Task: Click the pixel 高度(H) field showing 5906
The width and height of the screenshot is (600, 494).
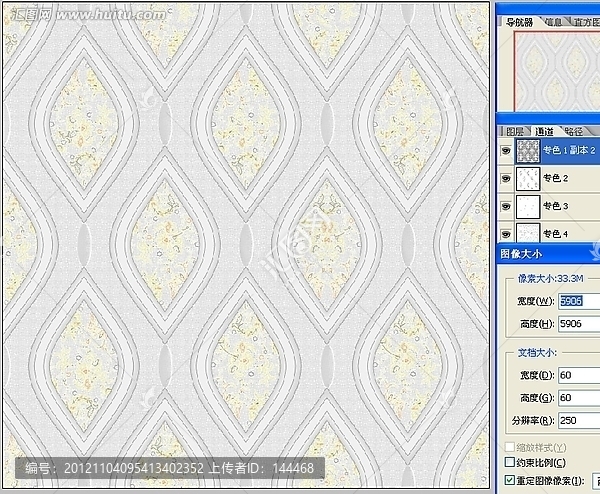Action: pyautogui.click(x=579, y=324)
